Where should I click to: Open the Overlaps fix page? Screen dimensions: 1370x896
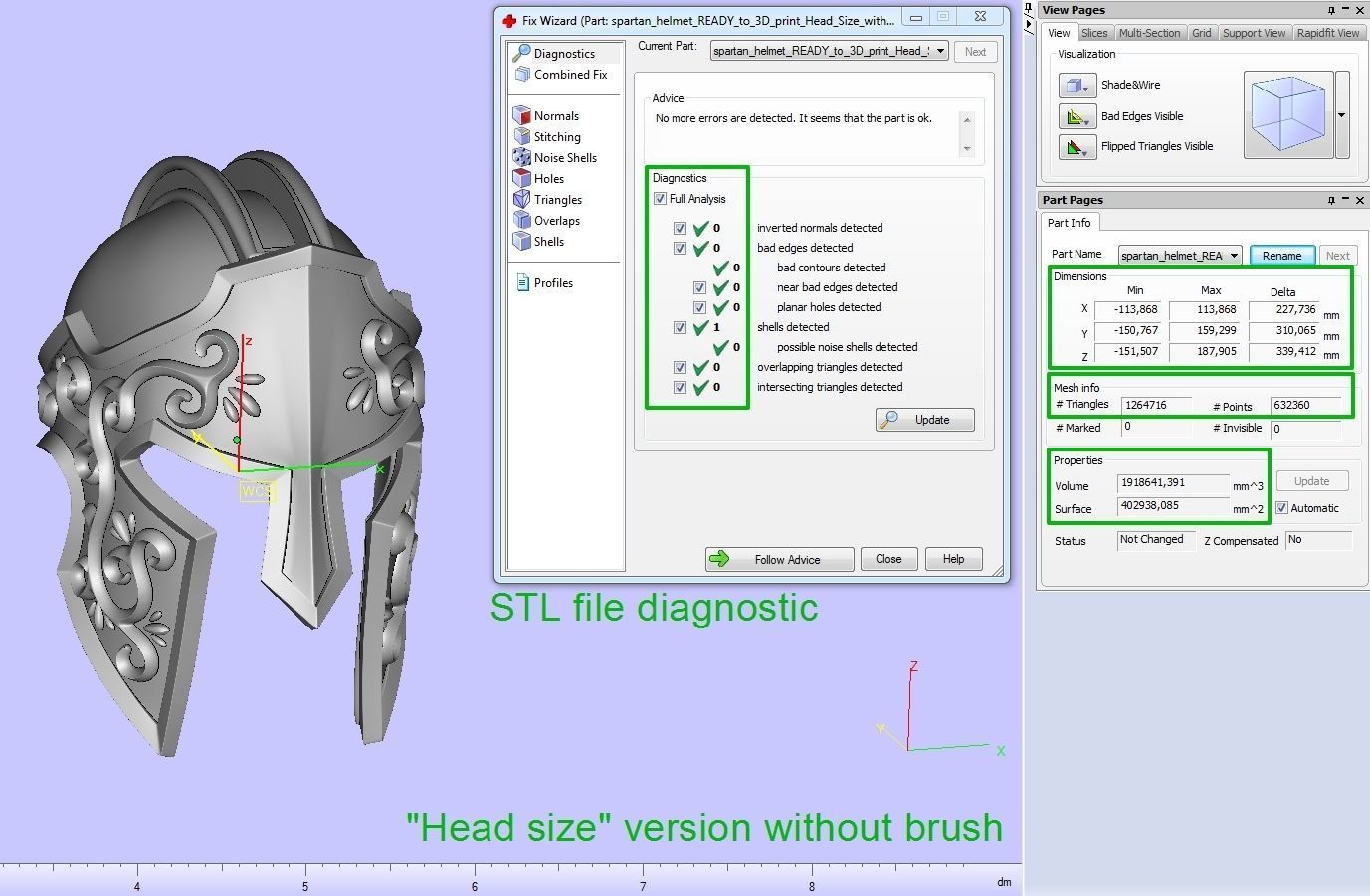coord(547,221)
